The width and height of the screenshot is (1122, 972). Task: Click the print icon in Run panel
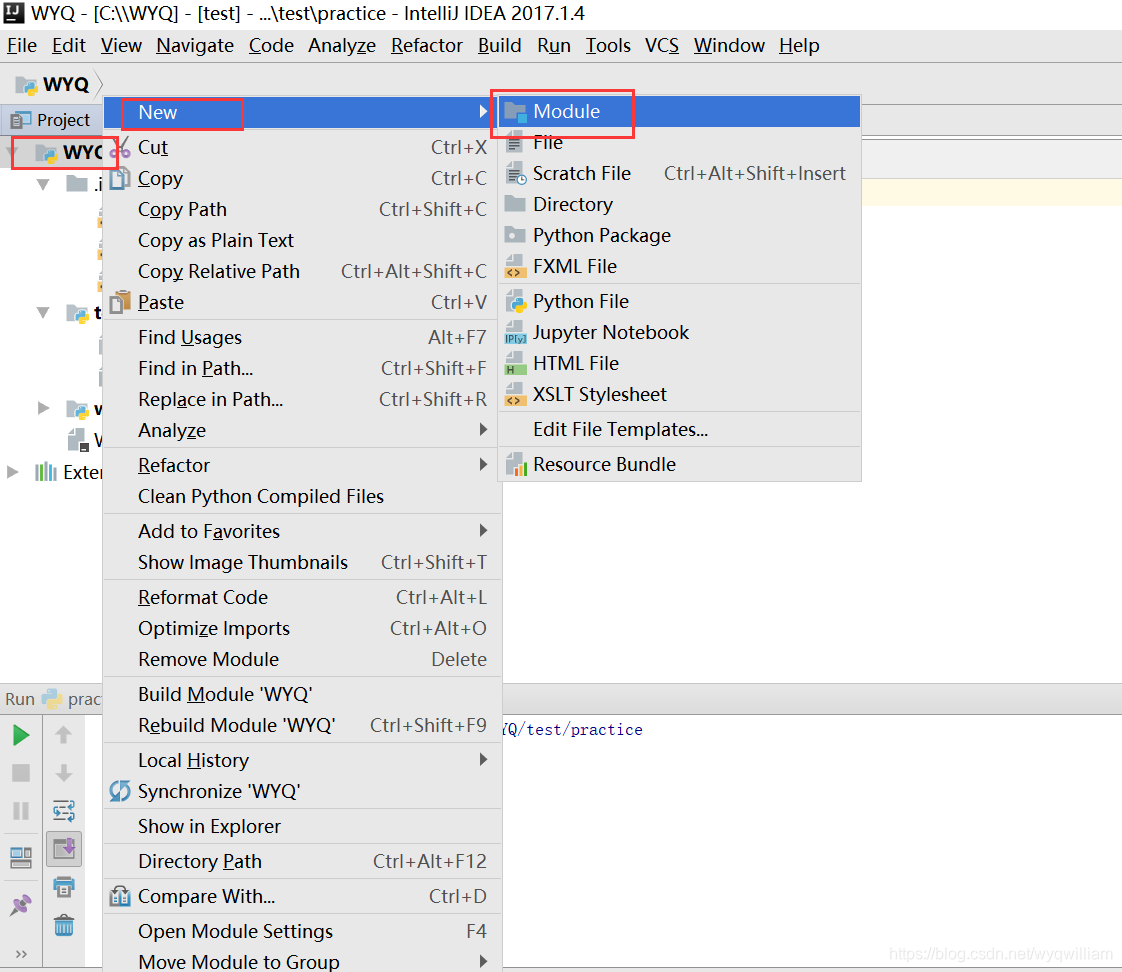(64, 888)
